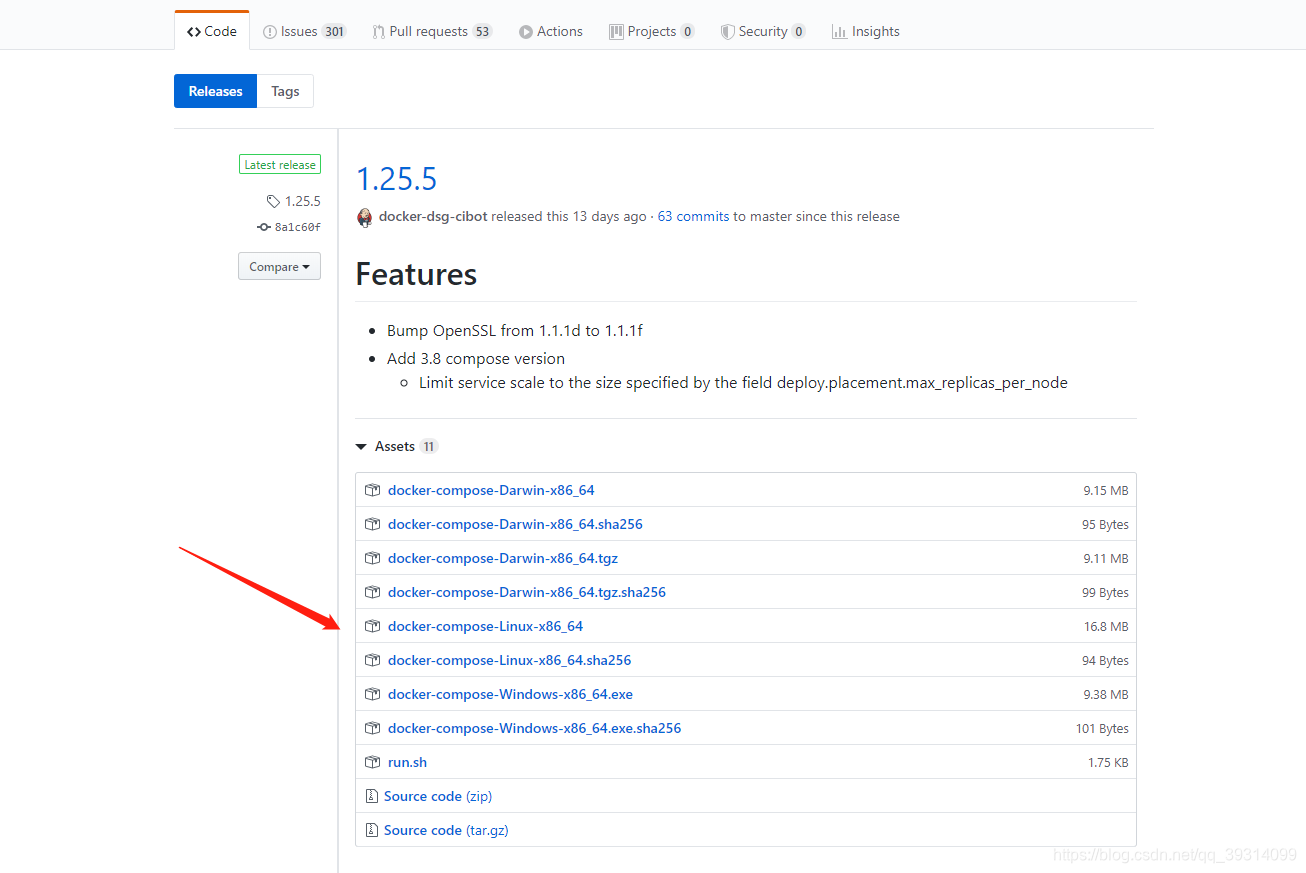Screen dimensions: 1306x873
Task: Collapse the Assets section
Action: point(397,446)
